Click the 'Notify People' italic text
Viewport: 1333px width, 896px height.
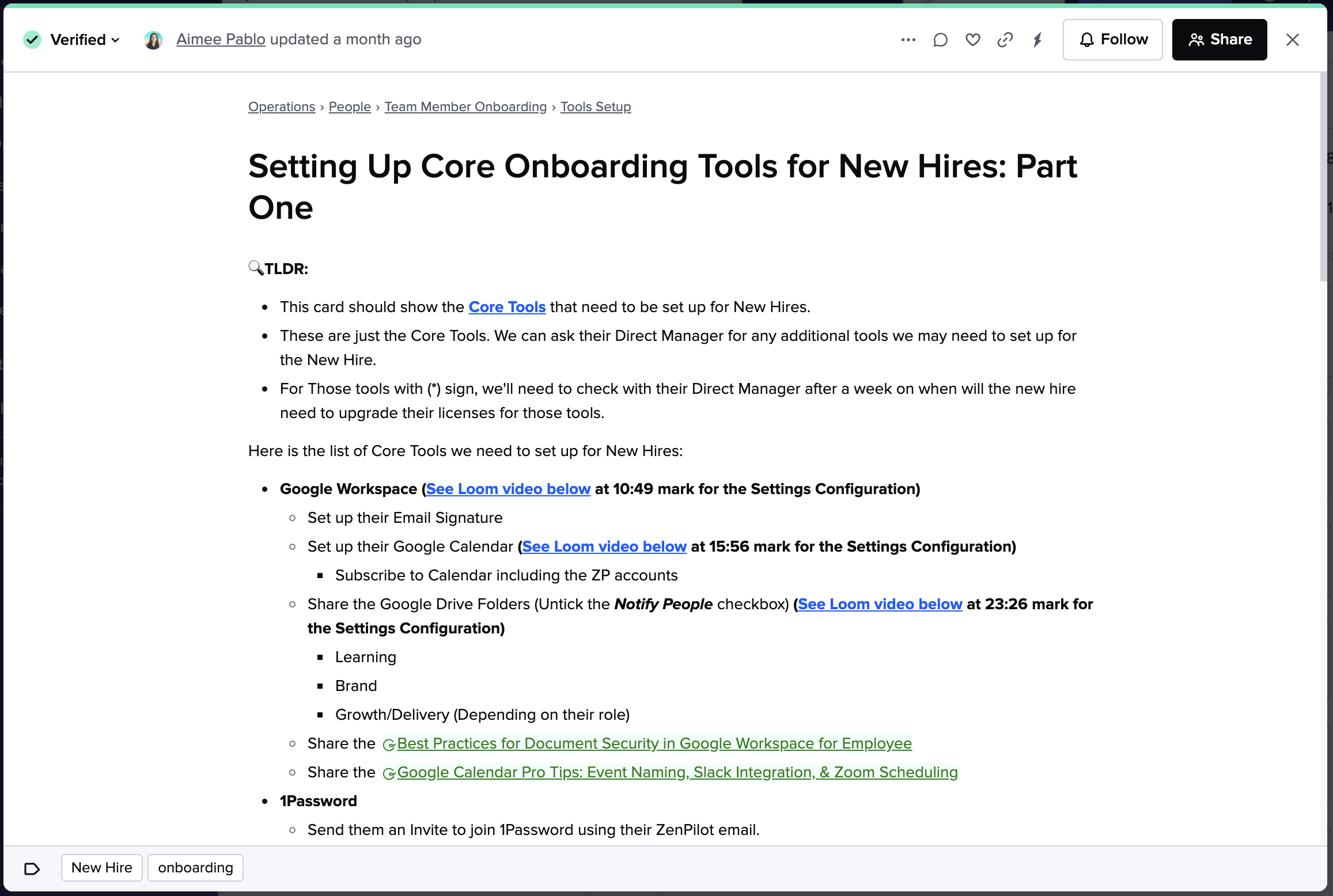point(664,604)
